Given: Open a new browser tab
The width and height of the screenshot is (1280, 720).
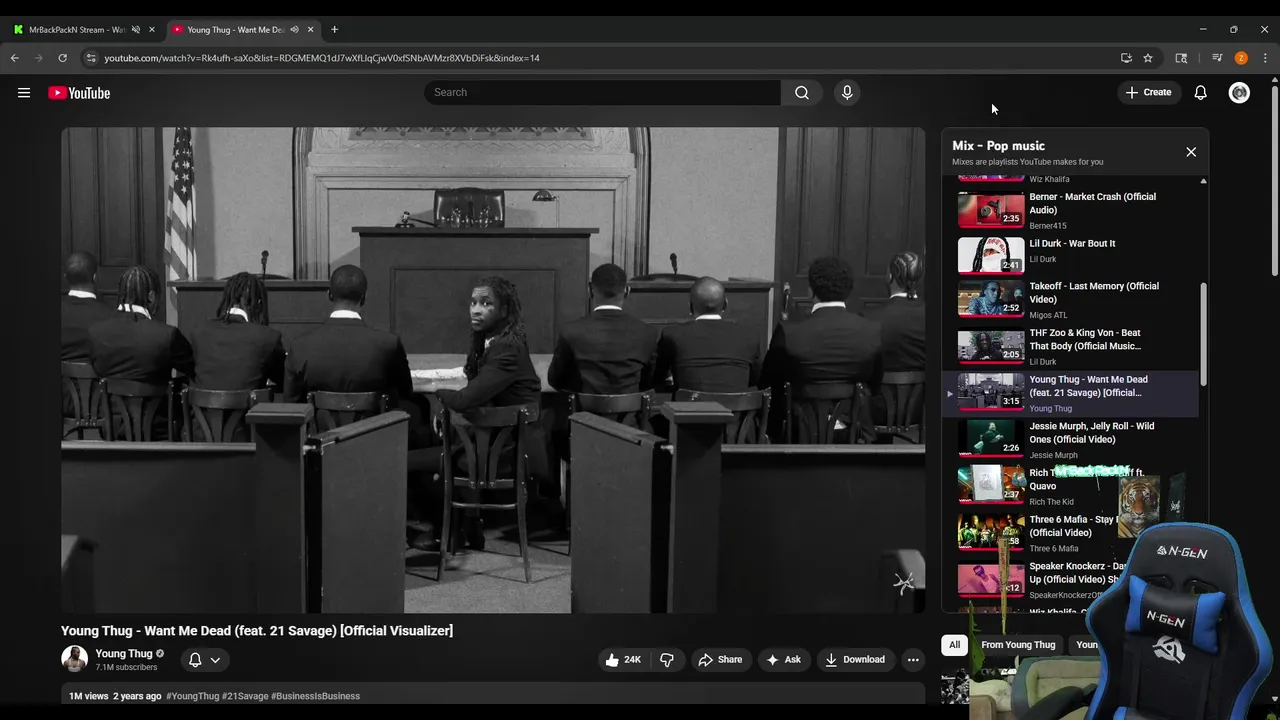Looking at the screenshot, I should tap(334, 30).
